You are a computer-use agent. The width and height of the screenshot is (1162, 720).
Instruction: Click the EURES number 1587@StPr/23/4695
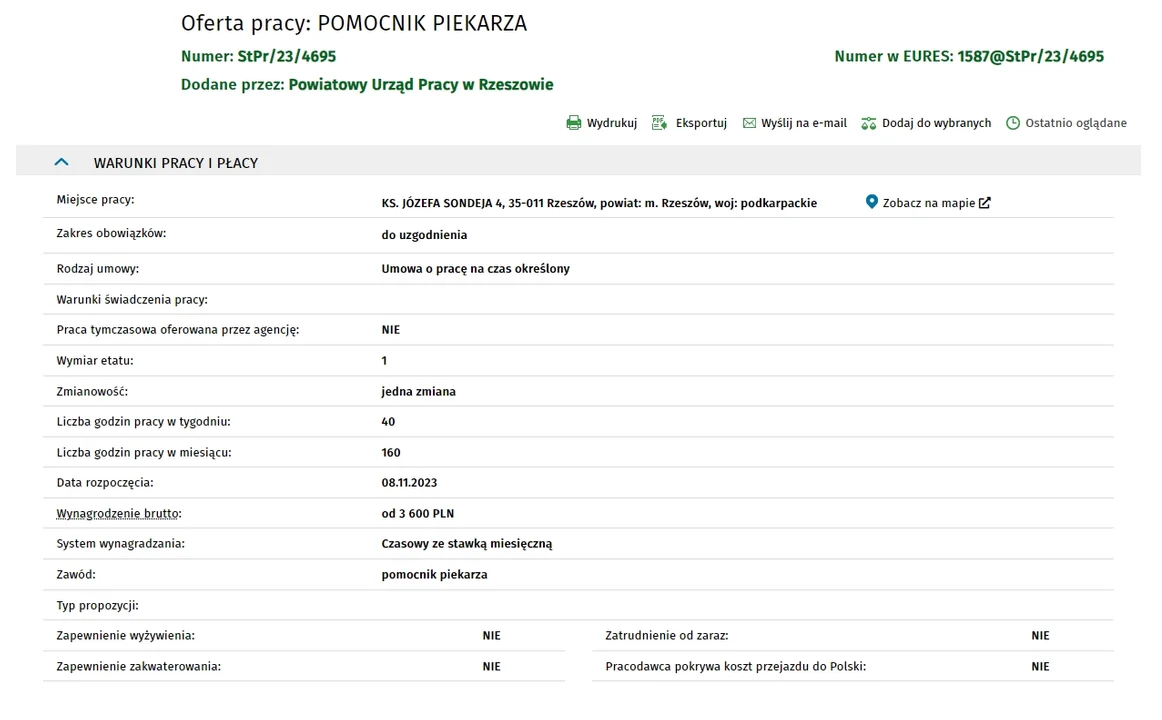tap(1031, 56)
